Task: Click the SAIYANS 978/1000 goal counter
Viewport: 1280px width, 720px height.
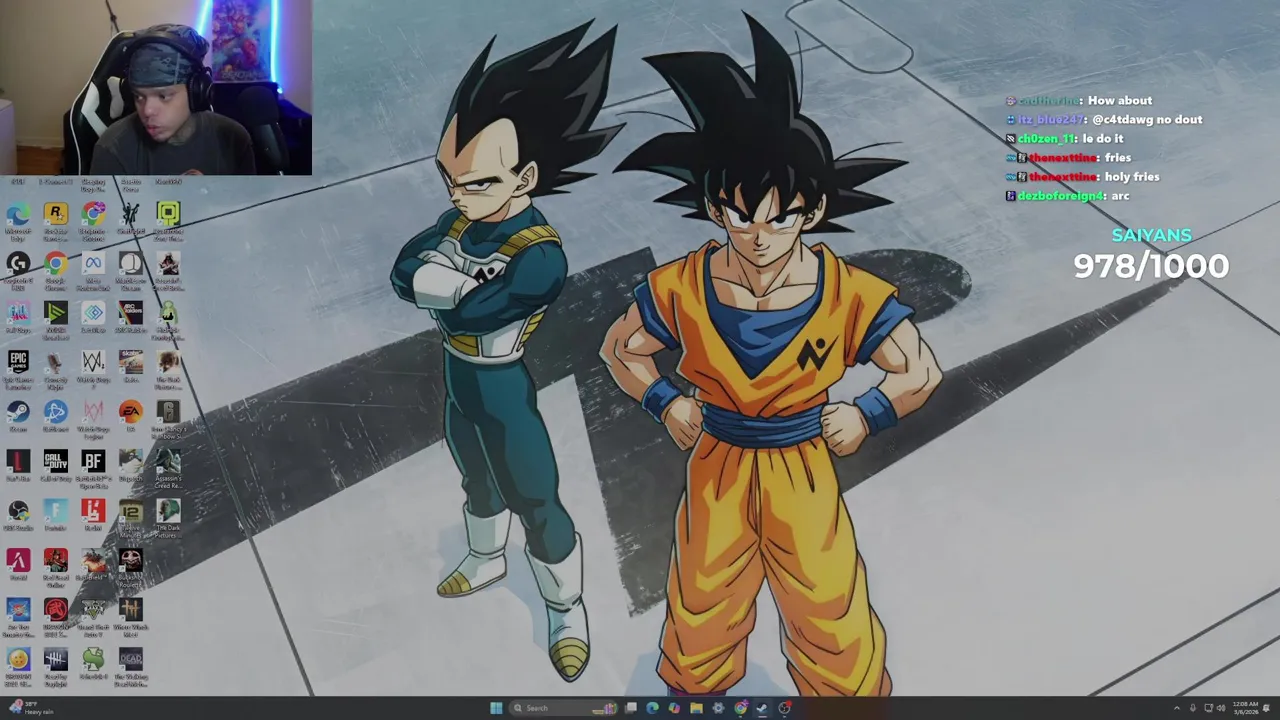Action: pyautogui.click(x=1151, y=255)
